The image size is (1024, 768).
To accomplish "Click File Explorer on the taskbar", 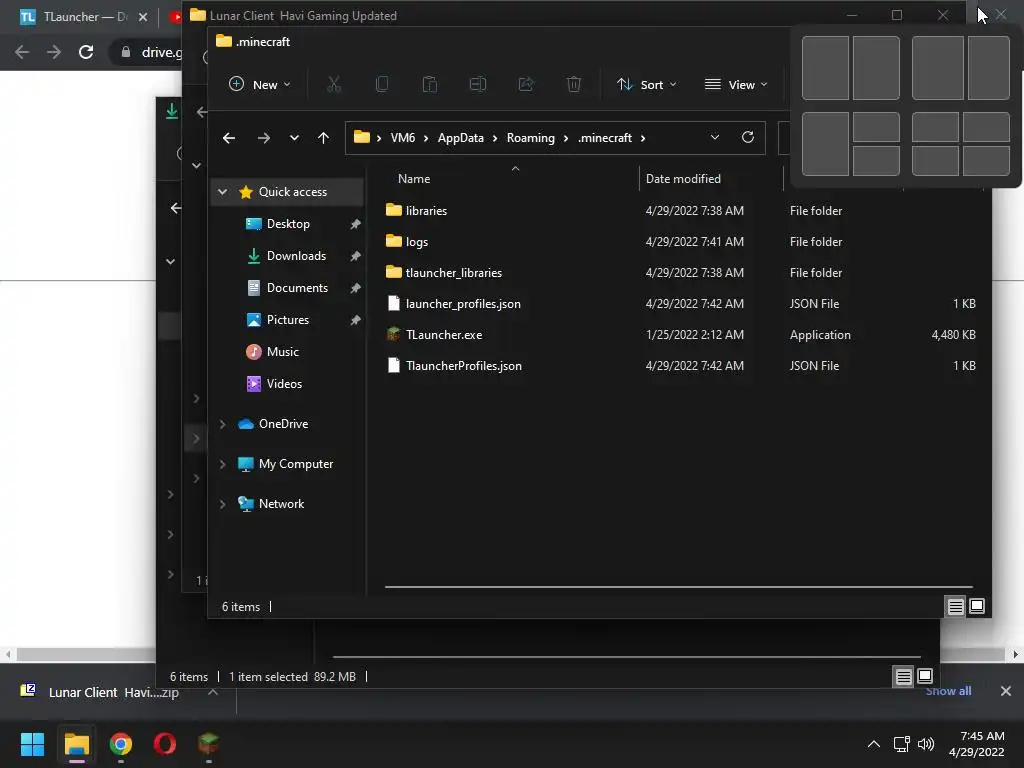I will click(76, 744).
